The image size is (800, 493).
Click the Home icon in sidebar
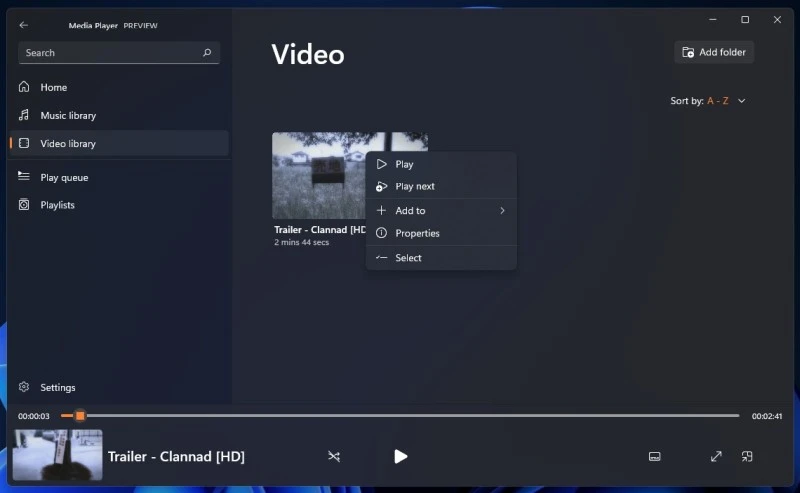pyautogui.click(x=24, y=87)
